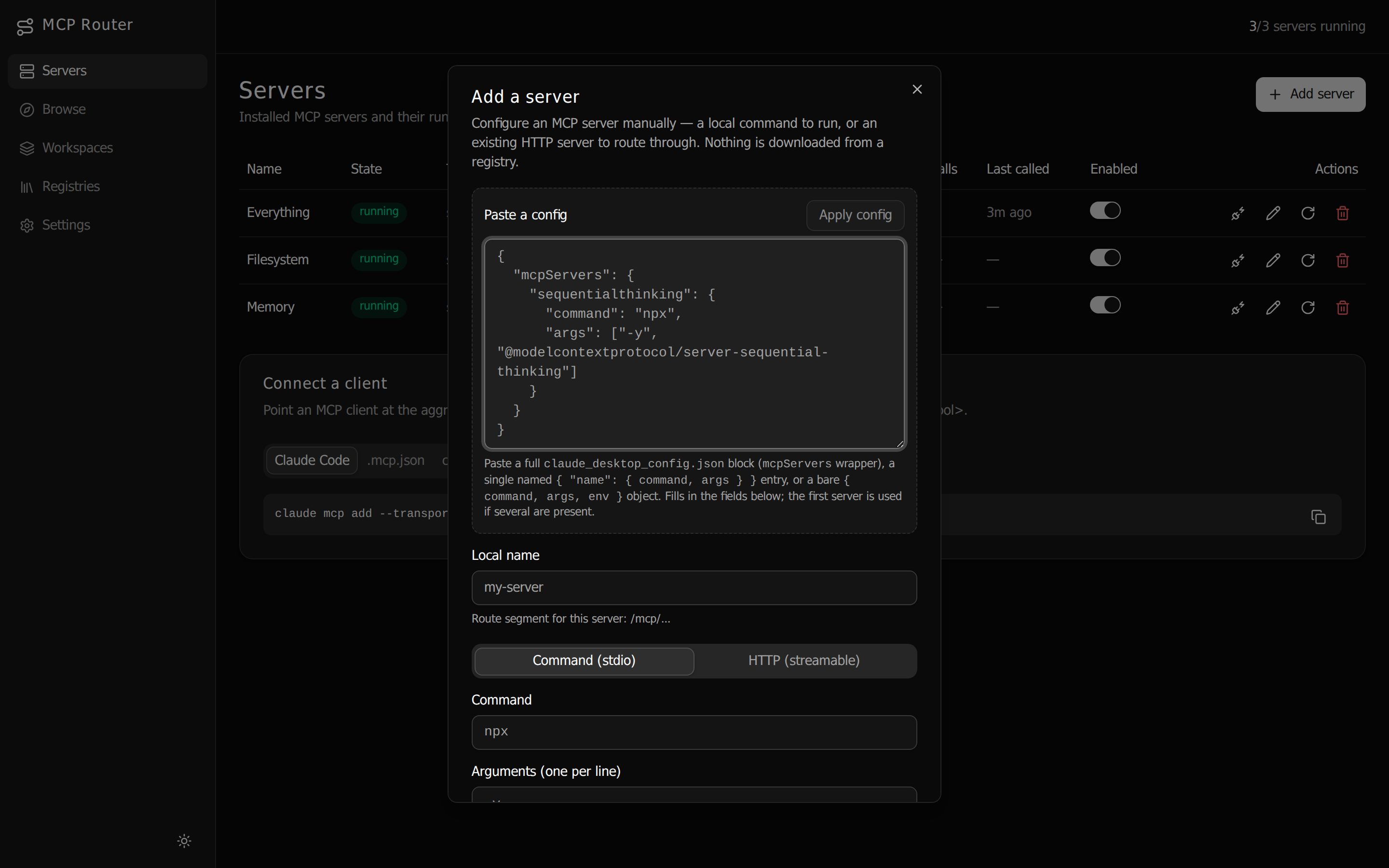Click the Memory server name

(x=271, y=307)
